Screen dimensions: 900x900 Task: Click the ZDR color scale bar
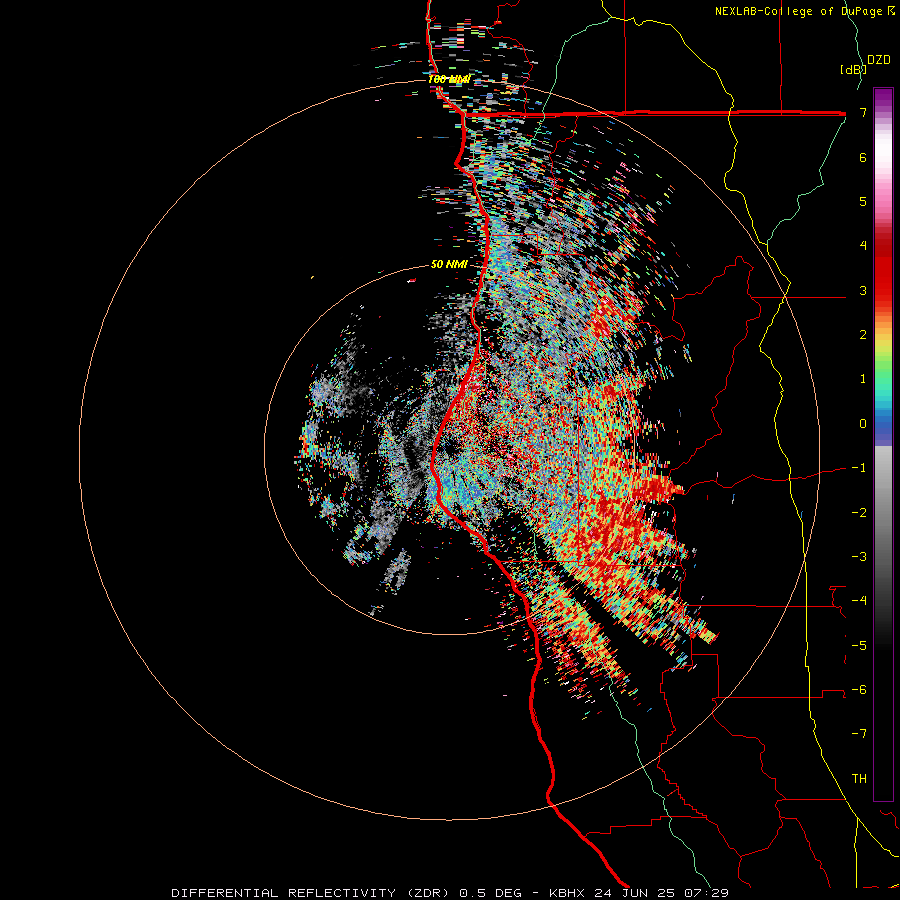tap(883, 444)
